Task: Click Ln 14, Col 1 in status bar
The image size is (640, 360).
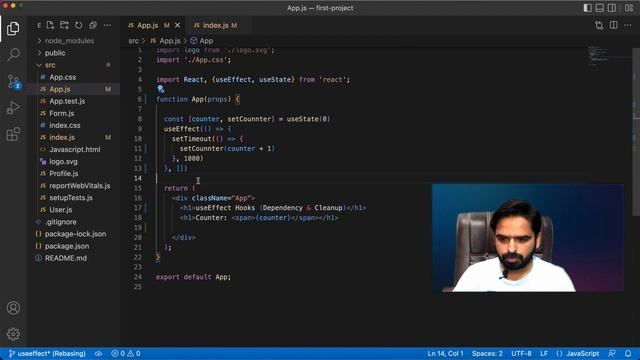Action: [445, 353]
